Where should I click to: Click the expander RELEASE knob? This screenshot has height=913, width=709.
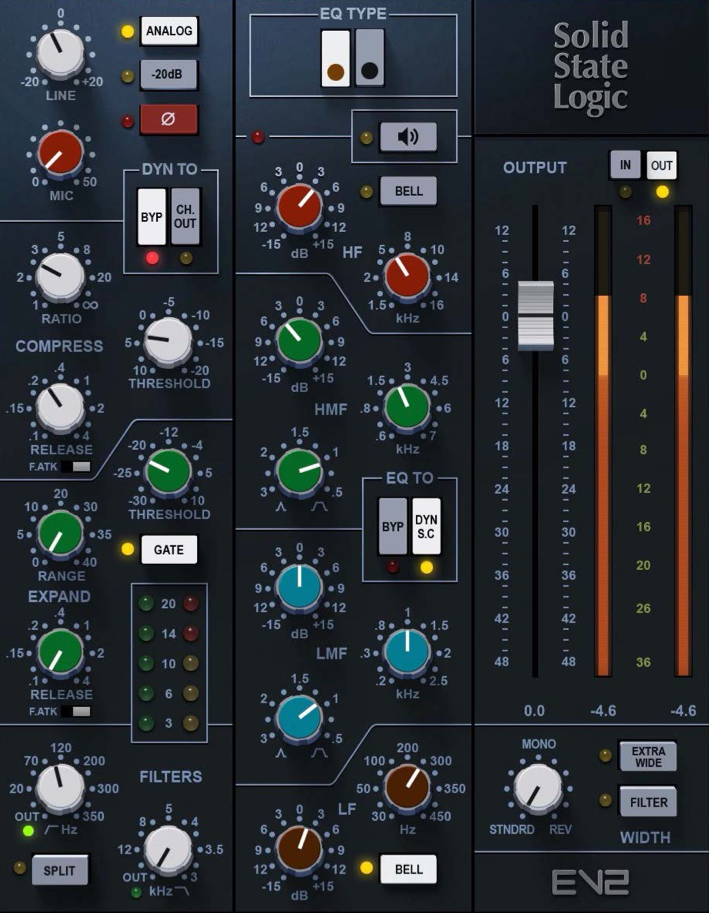click(x=59, y=652)
